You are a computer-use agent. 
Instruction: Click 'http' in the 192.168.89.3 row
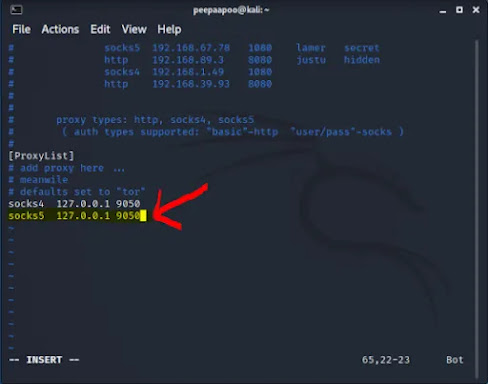[x=116, y=60]
